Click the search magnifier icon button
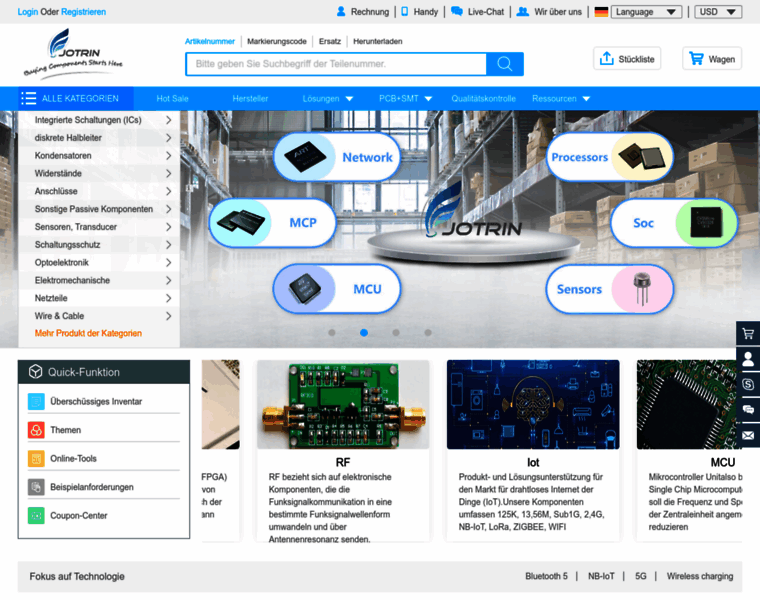 click(x=505, y=64)
